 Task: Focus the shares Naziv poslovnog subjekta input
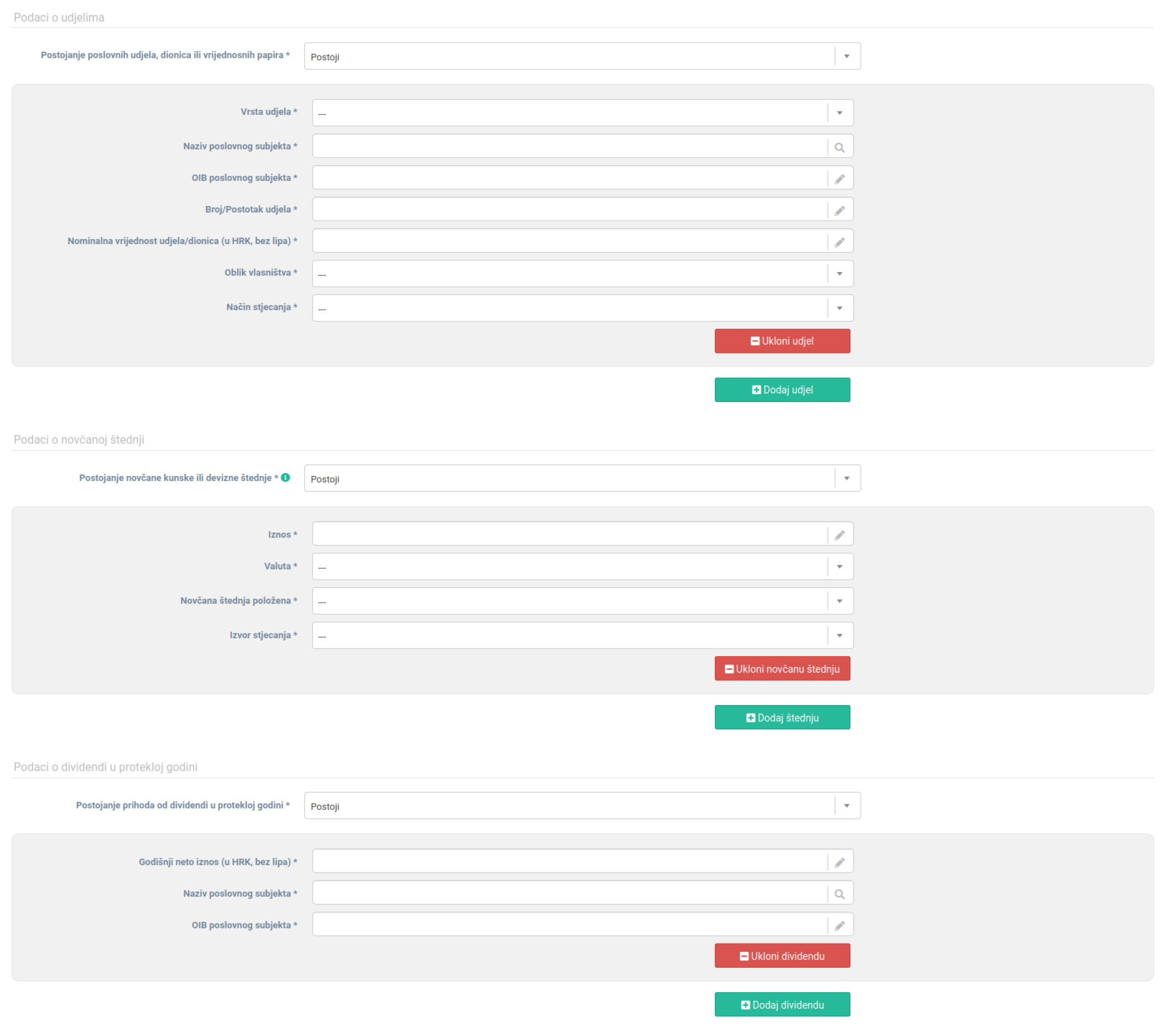(x=569, y=147)
